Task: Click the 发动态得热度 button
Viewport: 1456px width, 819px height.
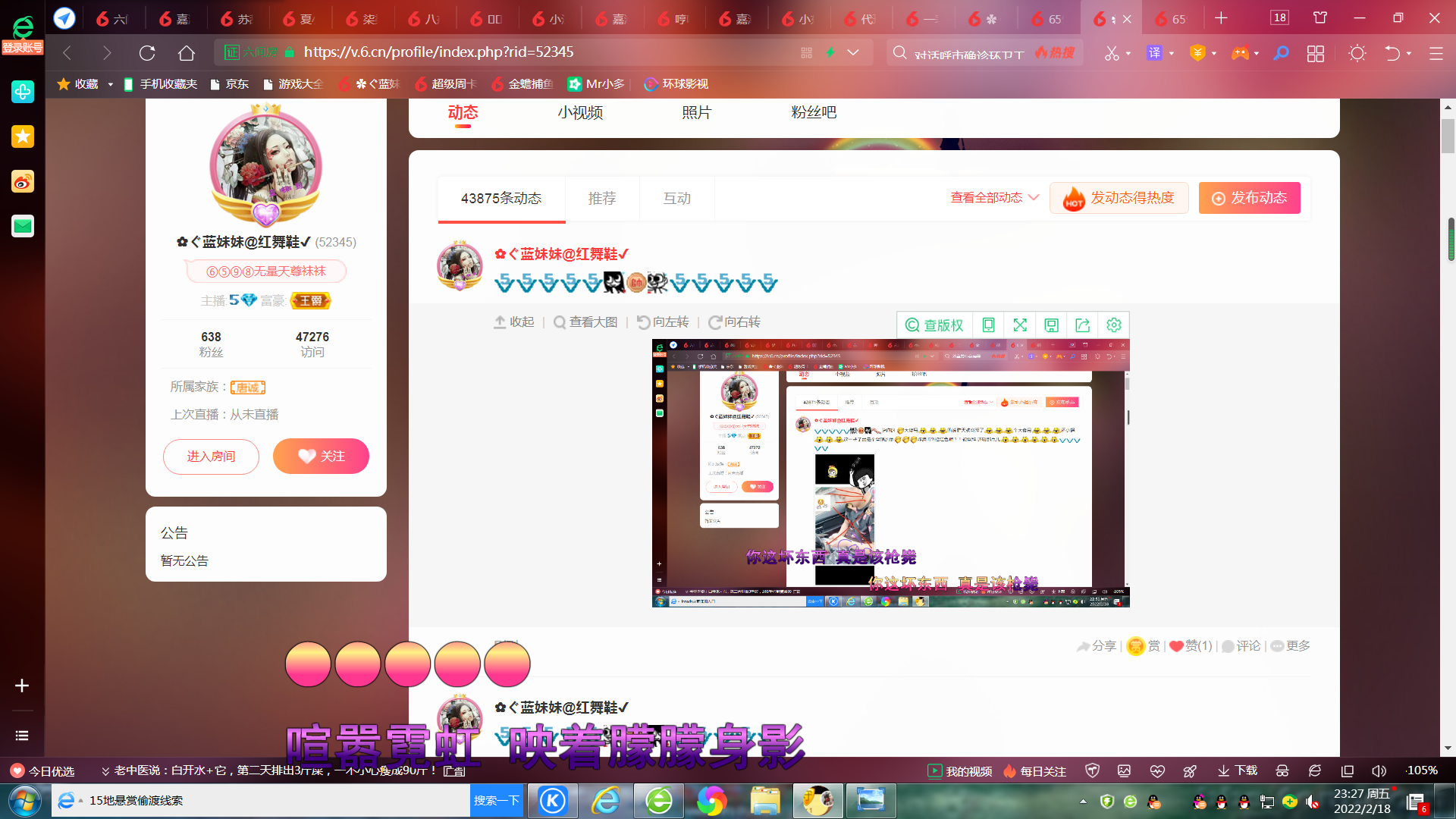Action: click(x=1119, y=198)
